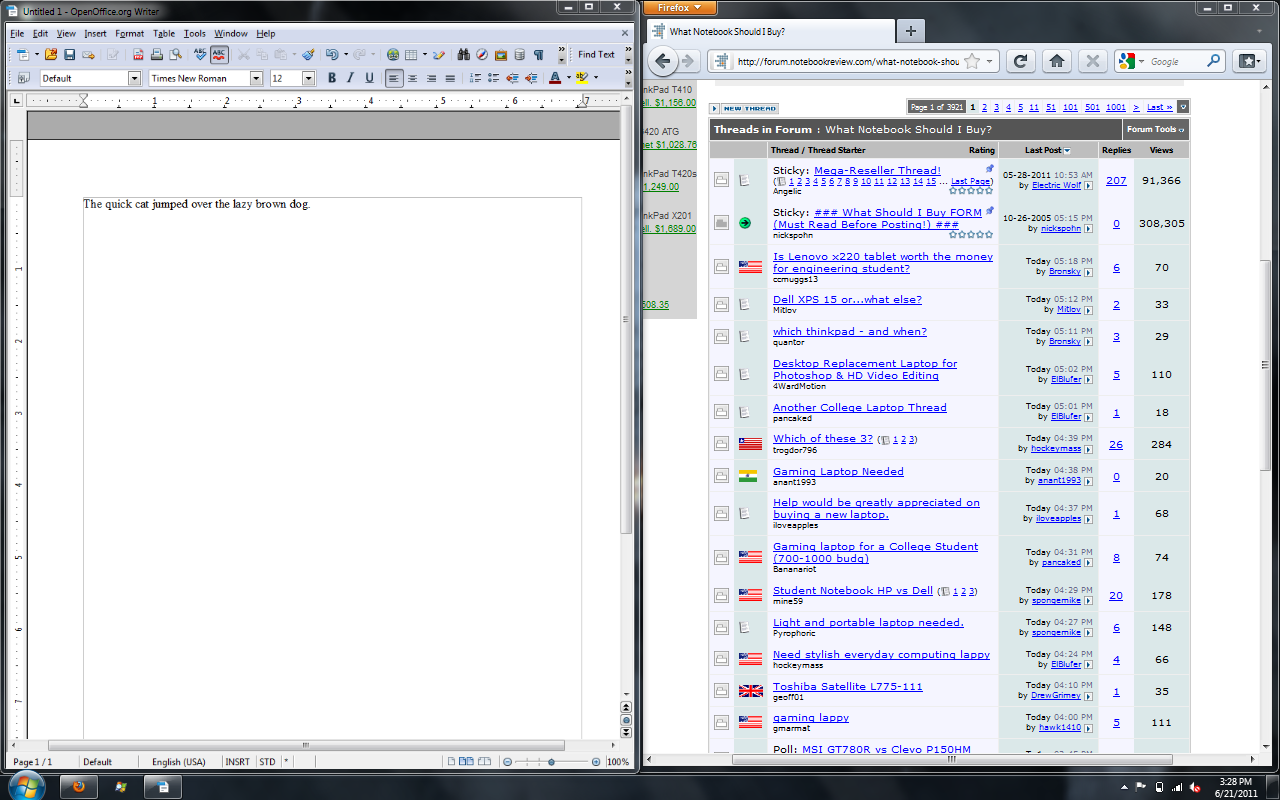1280x800 pixels.
Task: Open Find & Replace binoculars icon
Action: 464,55
